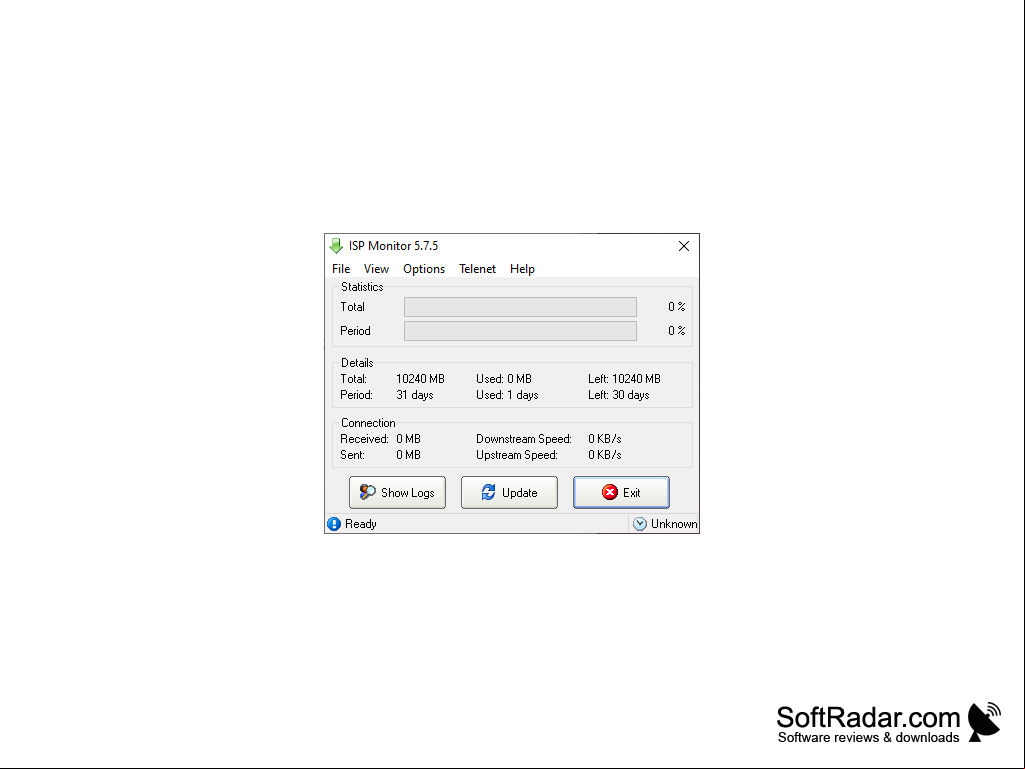Click the Used: 0 MB text

tap(504, 379)
